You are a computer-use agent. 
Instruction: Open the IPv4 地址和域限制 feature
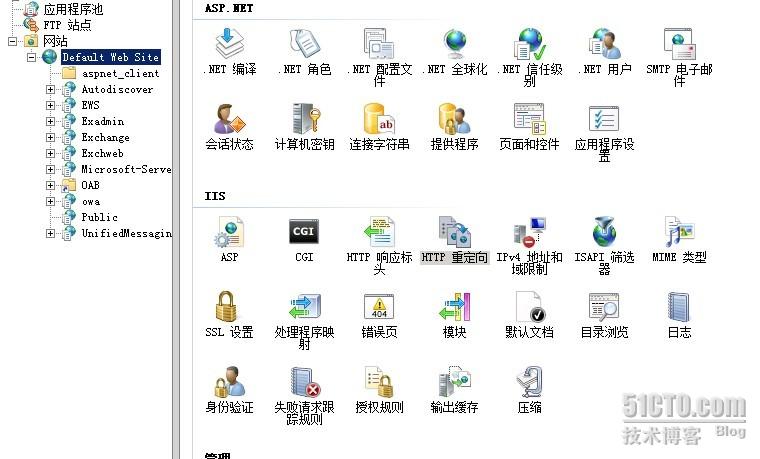tap(530, 245)
